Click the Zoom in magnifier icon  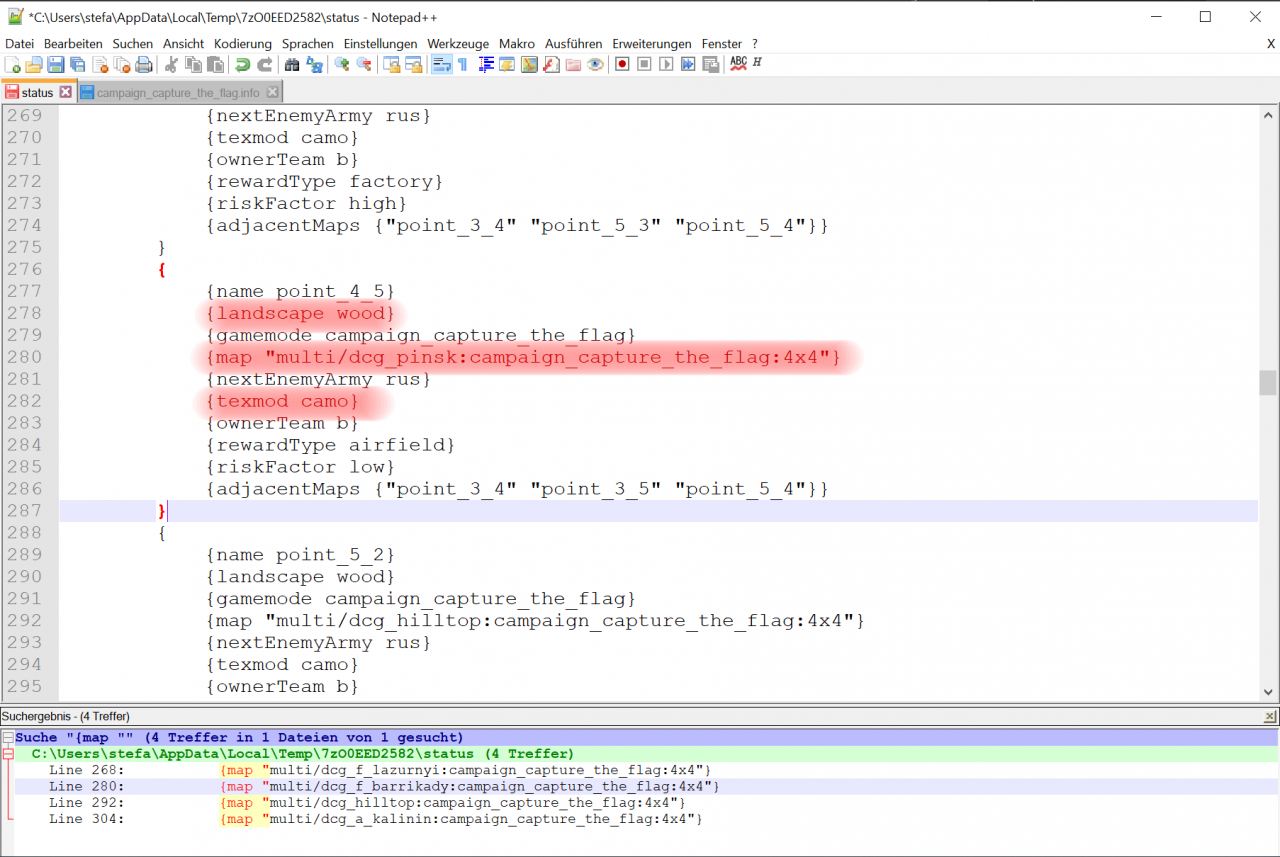point(341,65)
